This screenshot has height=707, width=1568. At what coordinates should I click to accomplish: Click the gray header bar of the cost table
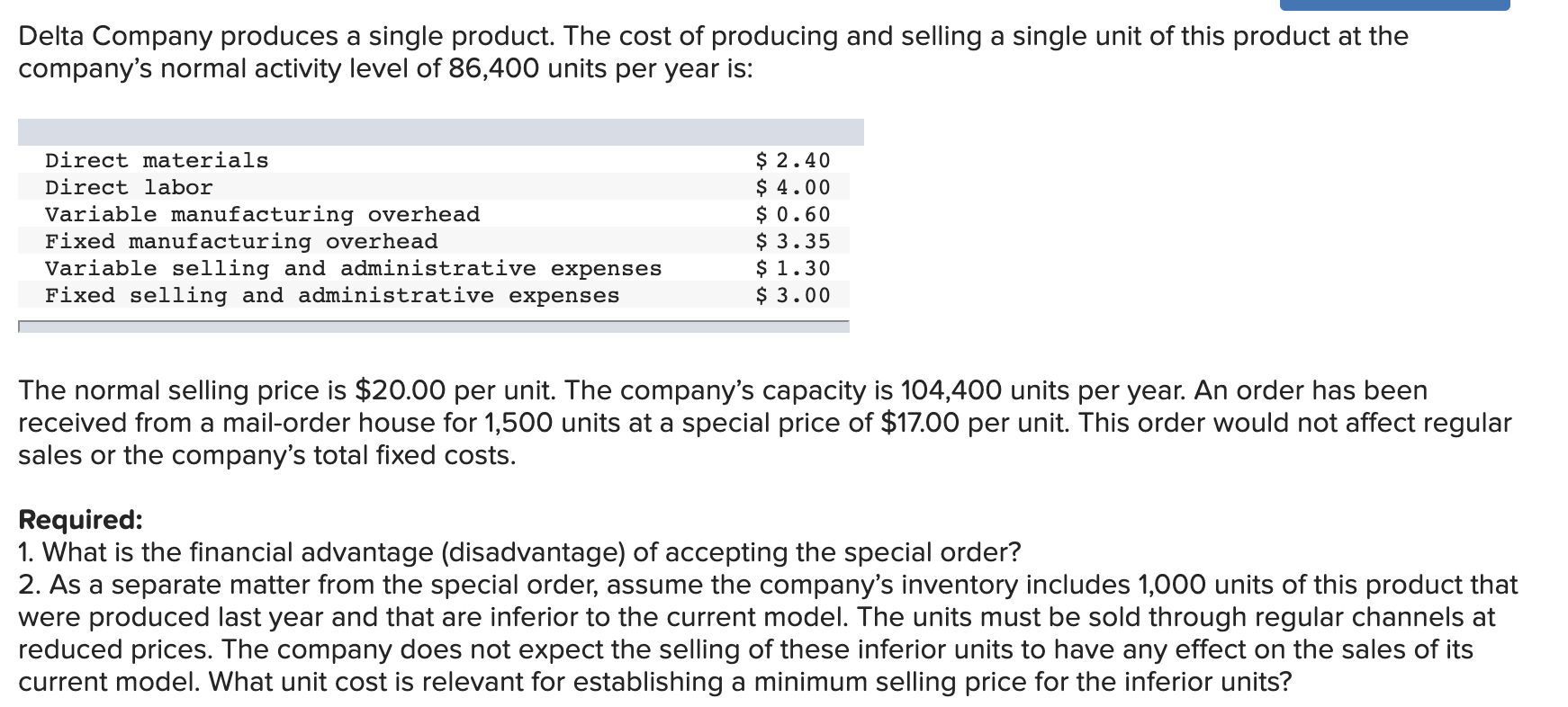click(x=440, y=132)
